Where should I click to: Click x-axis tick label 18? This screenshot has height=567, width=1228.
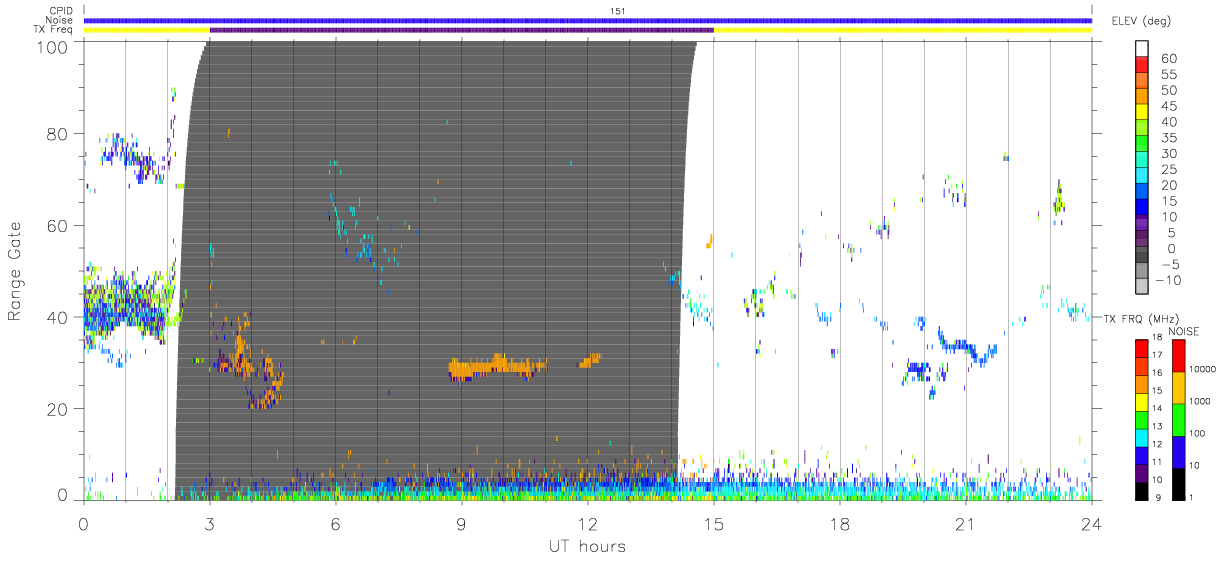click(840, 523)
